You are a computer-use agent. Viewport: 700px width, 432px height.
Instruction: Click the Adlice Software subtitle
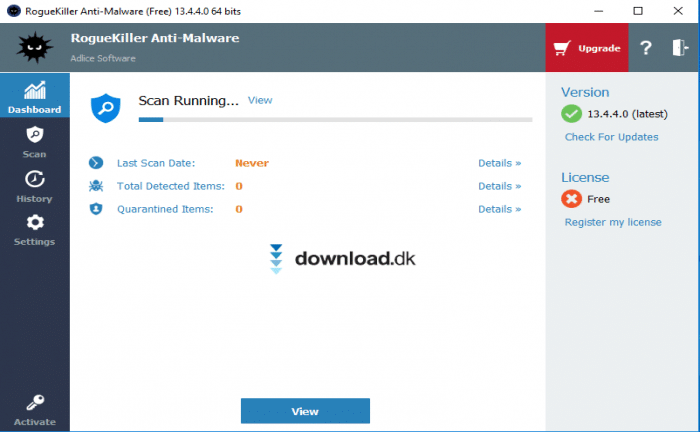pos(103,58)
